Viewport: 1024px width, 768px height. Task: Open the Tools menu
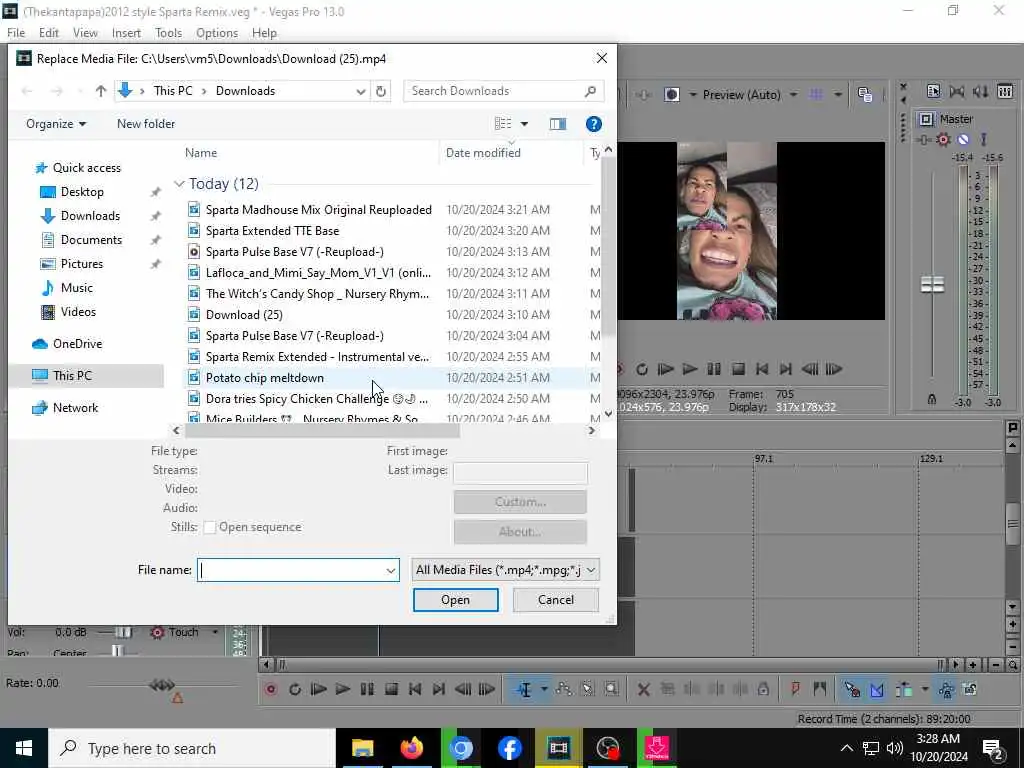pos(168,33)
